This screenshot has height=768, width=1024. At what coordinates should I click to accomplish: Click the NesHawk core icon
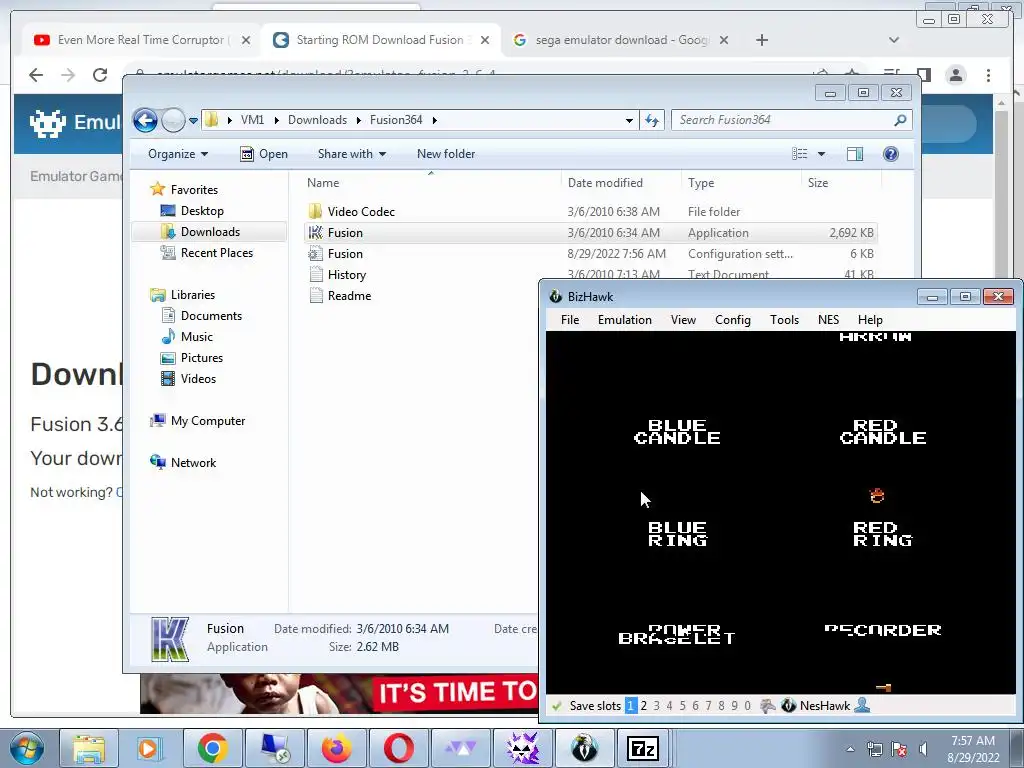coord(788,705)
